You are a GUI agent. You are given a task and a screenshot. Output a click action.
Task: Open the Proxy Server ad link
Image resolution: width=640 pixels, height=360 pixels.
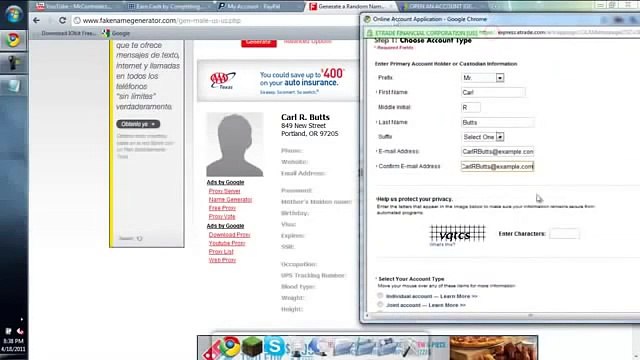point(224,191)
